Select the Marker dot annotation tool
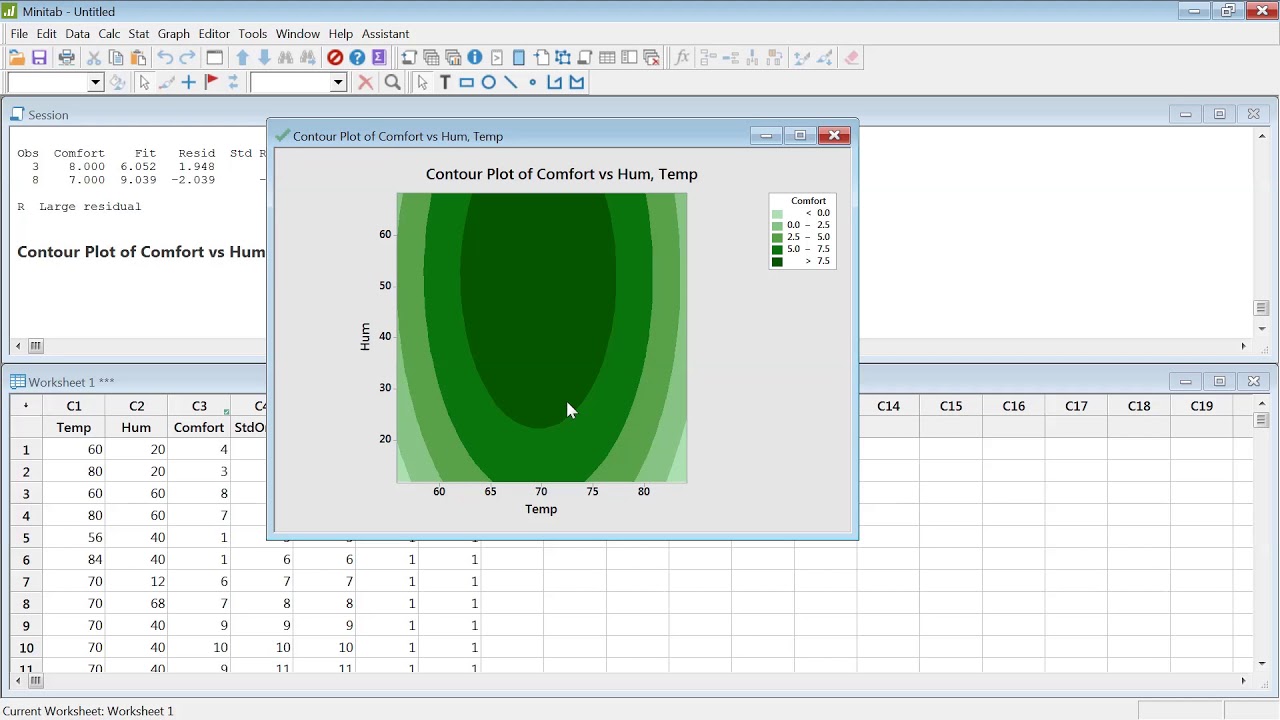Image resolution: width=1280 pixels, height=720 pixels. 533,83
